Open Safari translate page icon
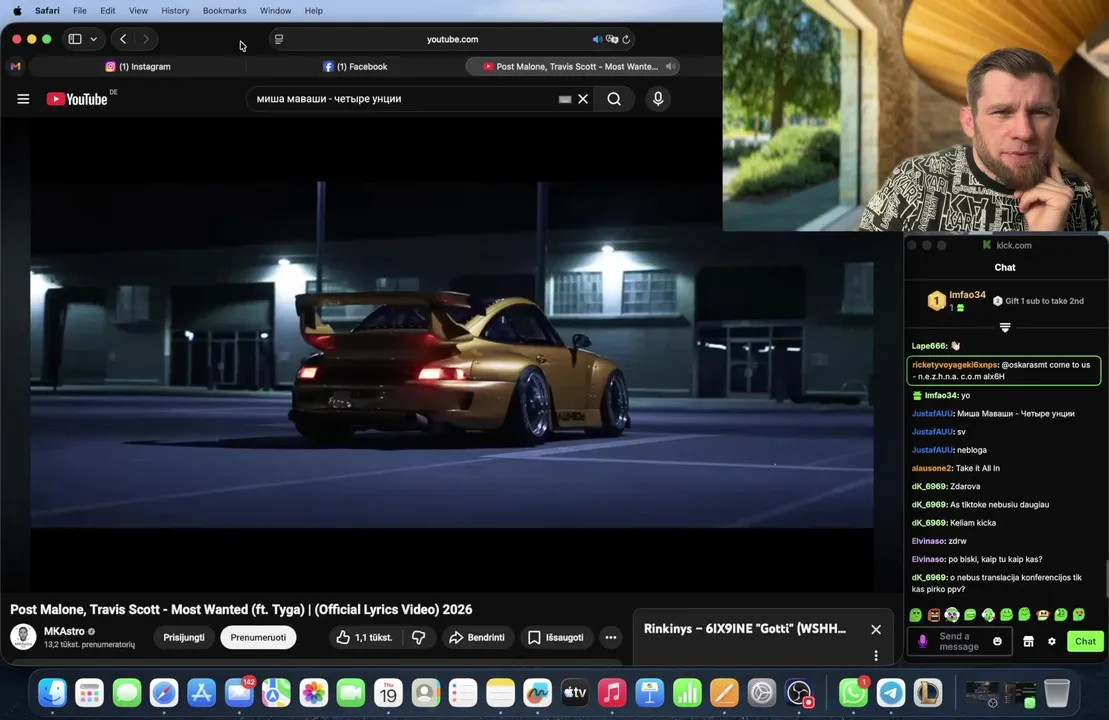Viewport: 1109px width, 720px height. click(x=612, y=40)
